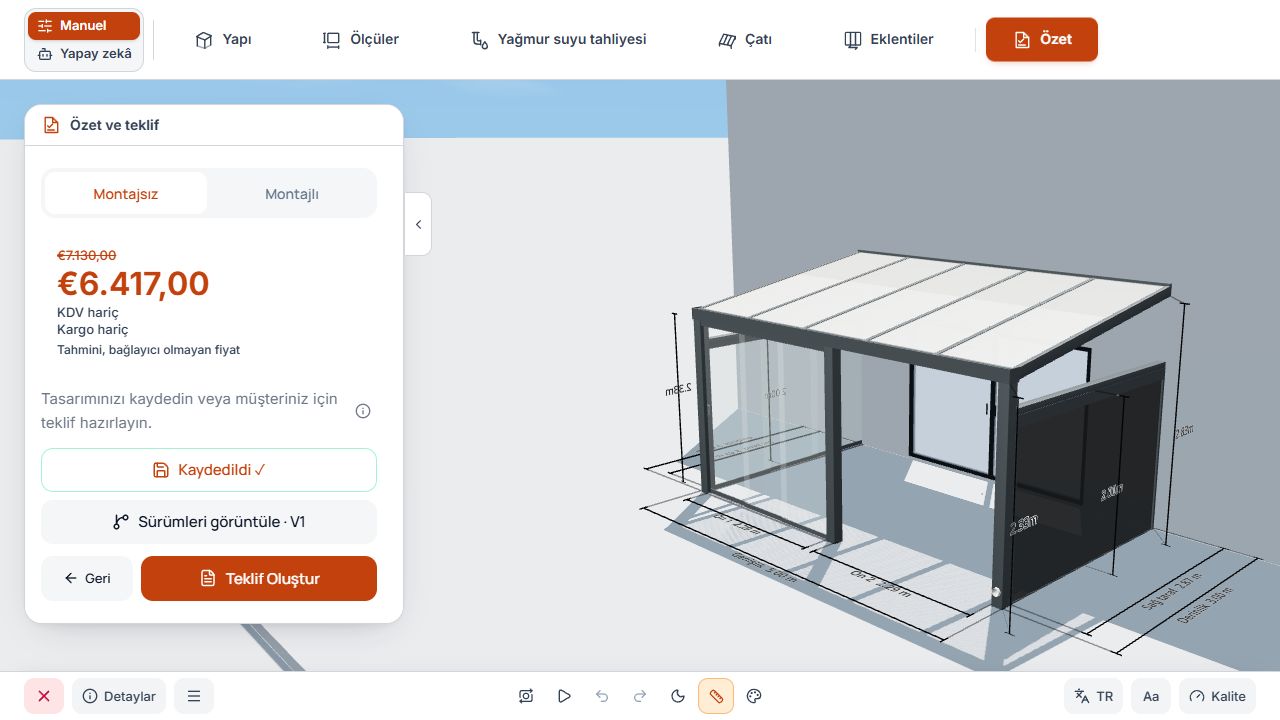Toggle night mode moon icon
Screen dimensions: 1280x720
click(x=678, y=696)
